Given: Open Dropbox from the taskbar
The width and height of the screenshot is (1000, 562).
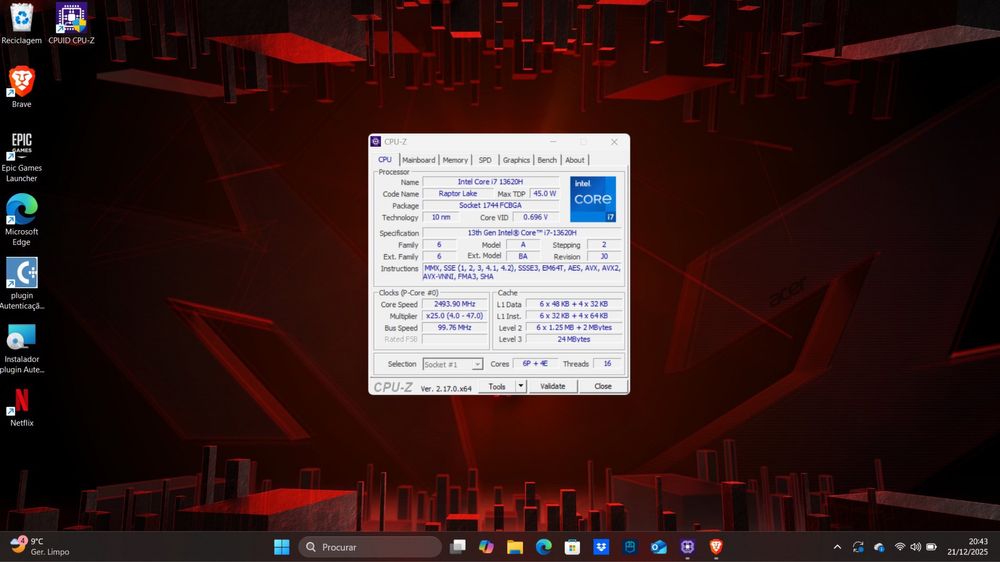Looking at the screenshot, I should [601, 547].
